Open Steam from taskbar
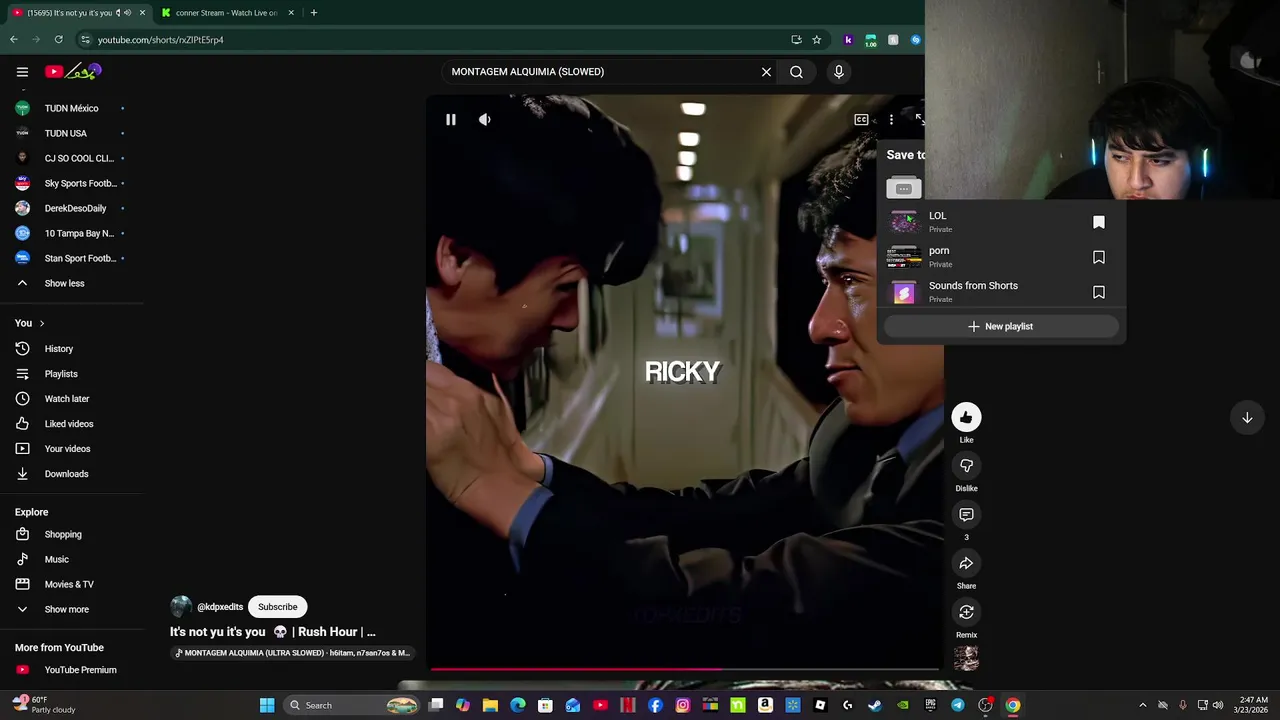The image size is (1280, 720). pyautogui.click(x=875, y=705)
